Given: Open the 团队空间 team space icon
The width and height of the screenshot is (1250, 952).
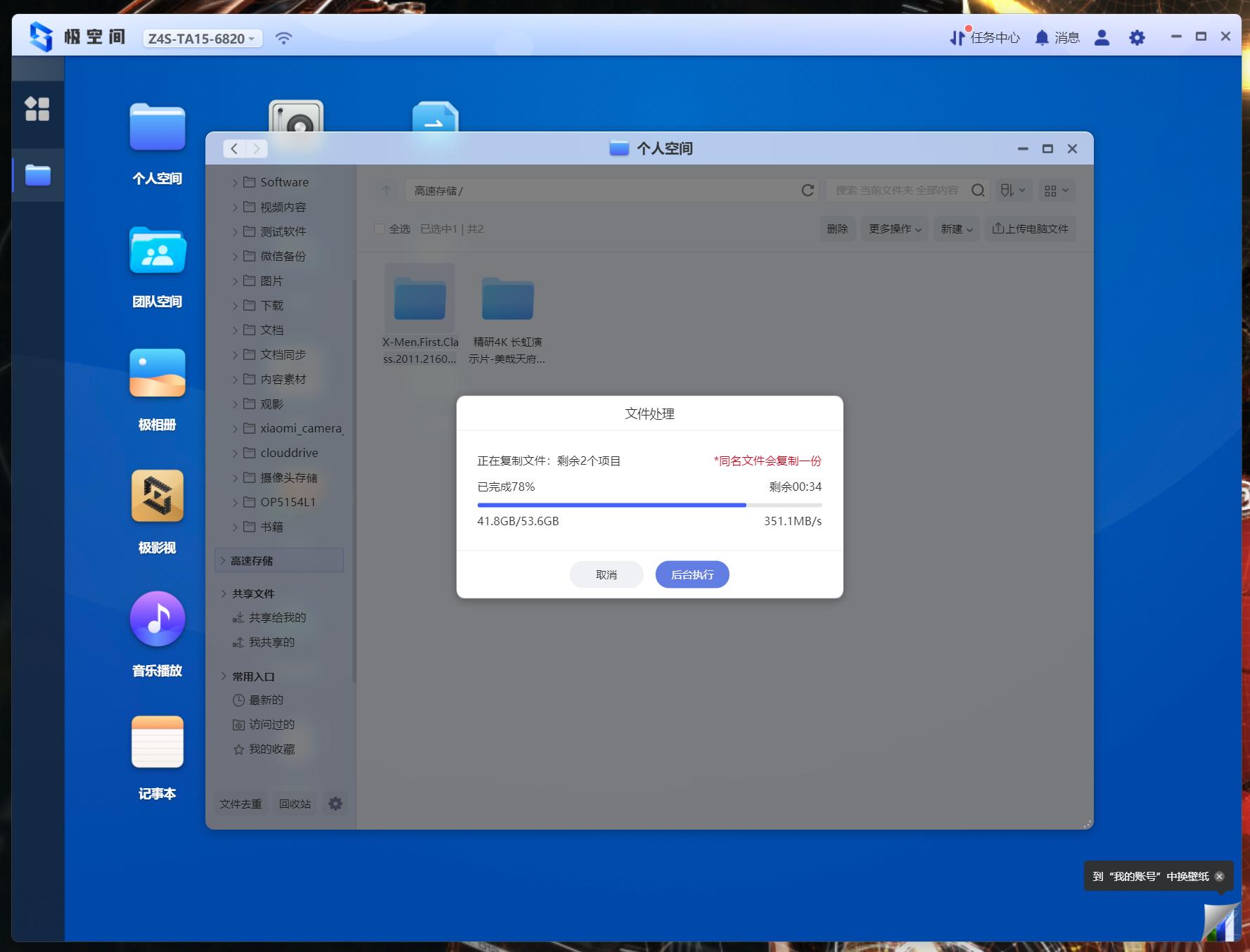Looking at the screenshot, I should [157, 251].
